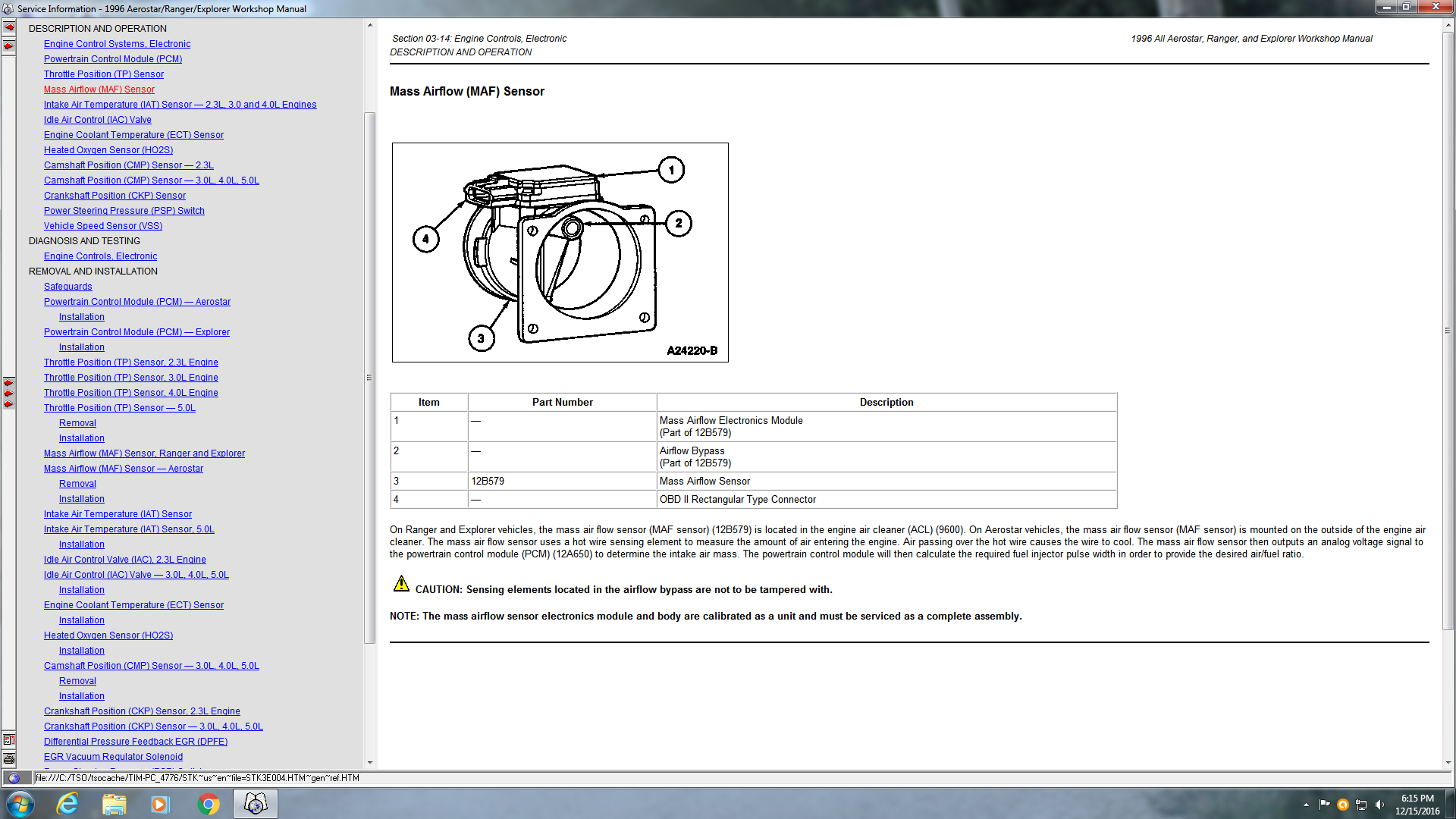
Task: Open the Safeguards link
Action: (68, 287)
